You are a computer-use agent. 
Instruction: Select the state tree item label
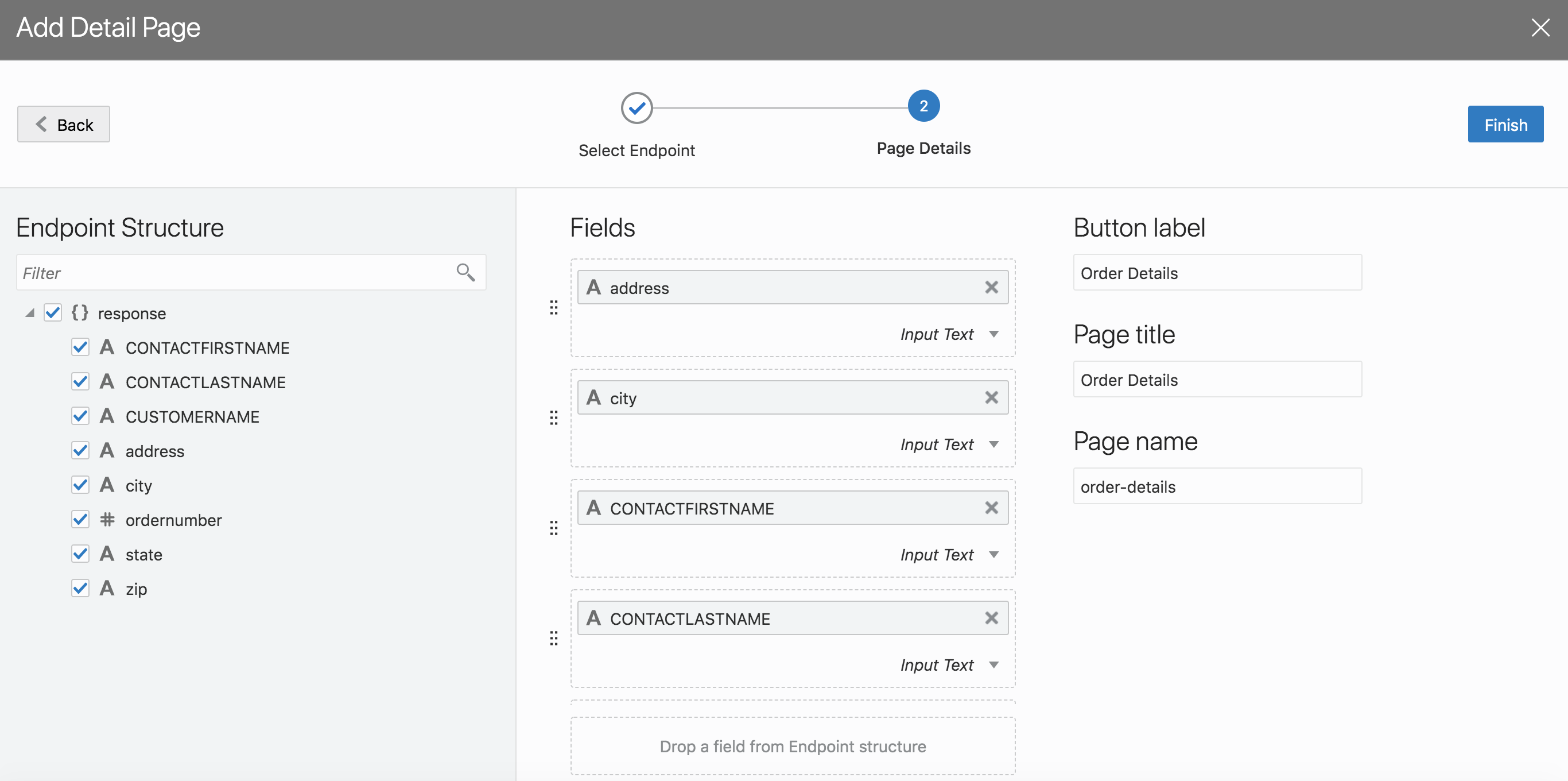click(x=143, y=554)
